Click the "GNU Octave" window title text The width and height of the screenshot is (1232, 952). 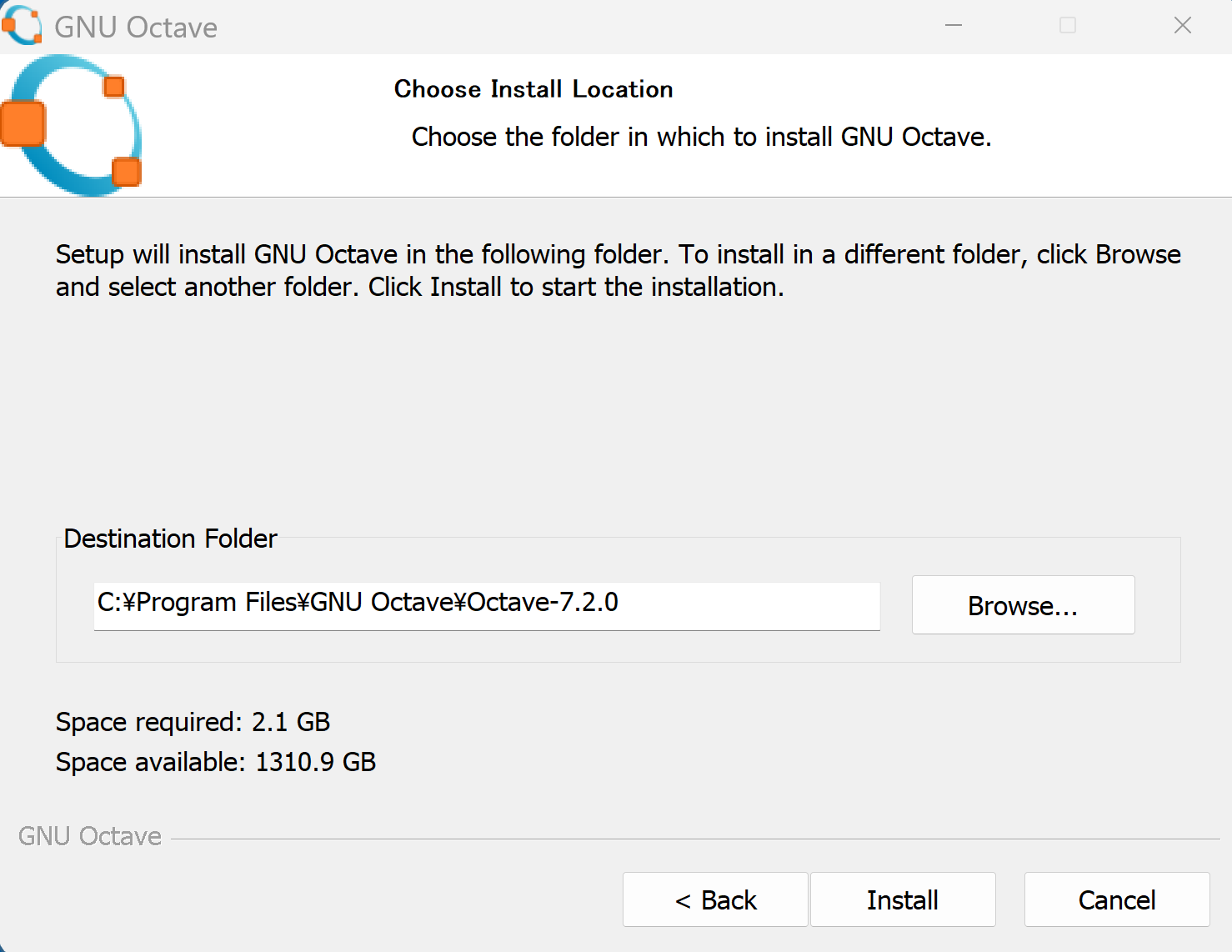pos(136,28)
